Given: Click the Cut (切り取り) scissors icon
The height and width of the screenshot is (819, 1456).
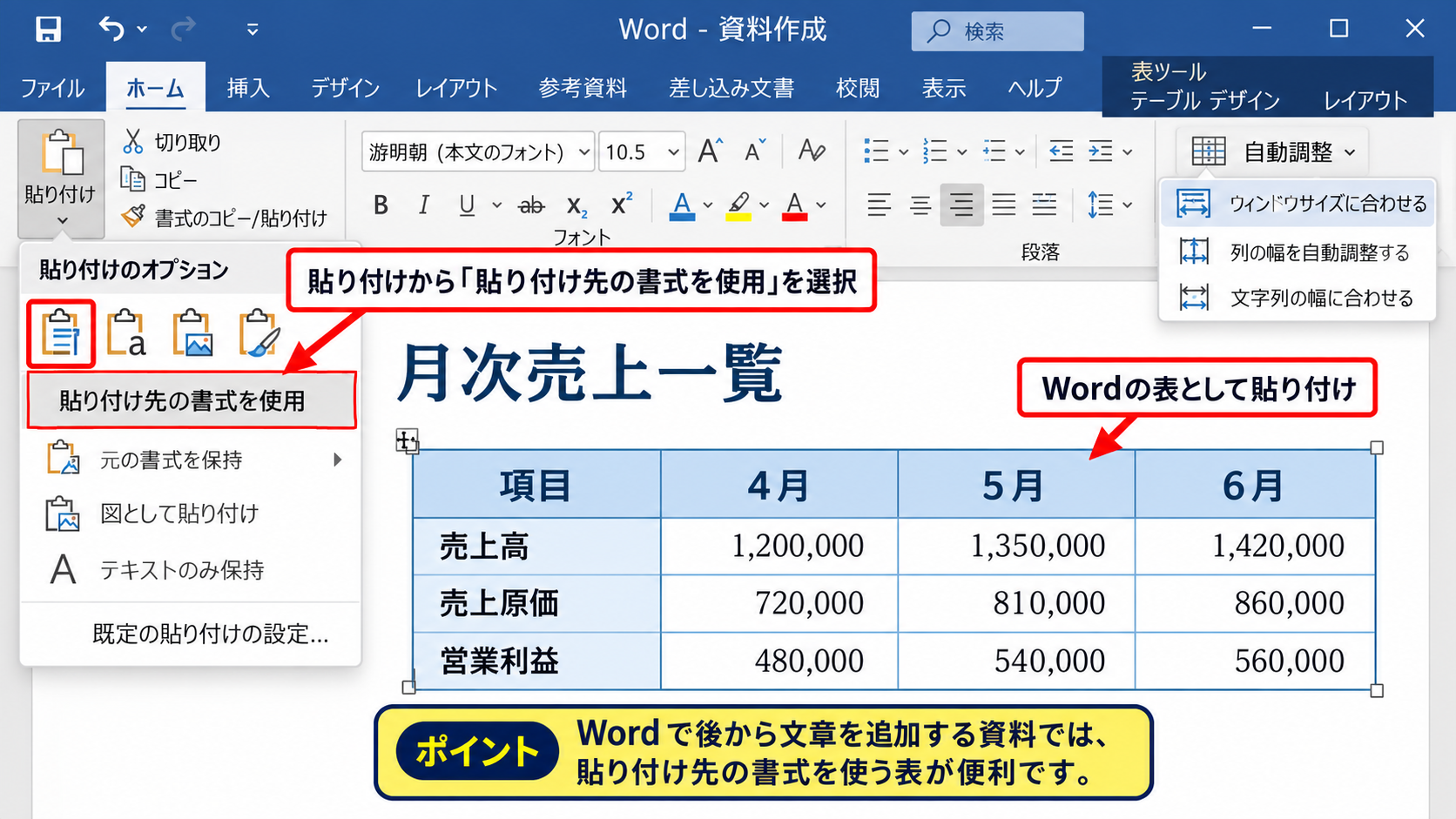Looking at the screenshot, I should tap(133, 141).
